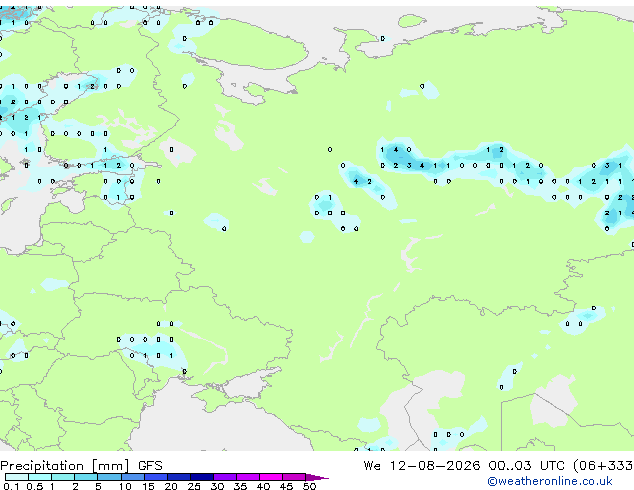Click the legend value label '0.5'
The width and height of the screenshot is (634, 490).
tap(34, 486)
